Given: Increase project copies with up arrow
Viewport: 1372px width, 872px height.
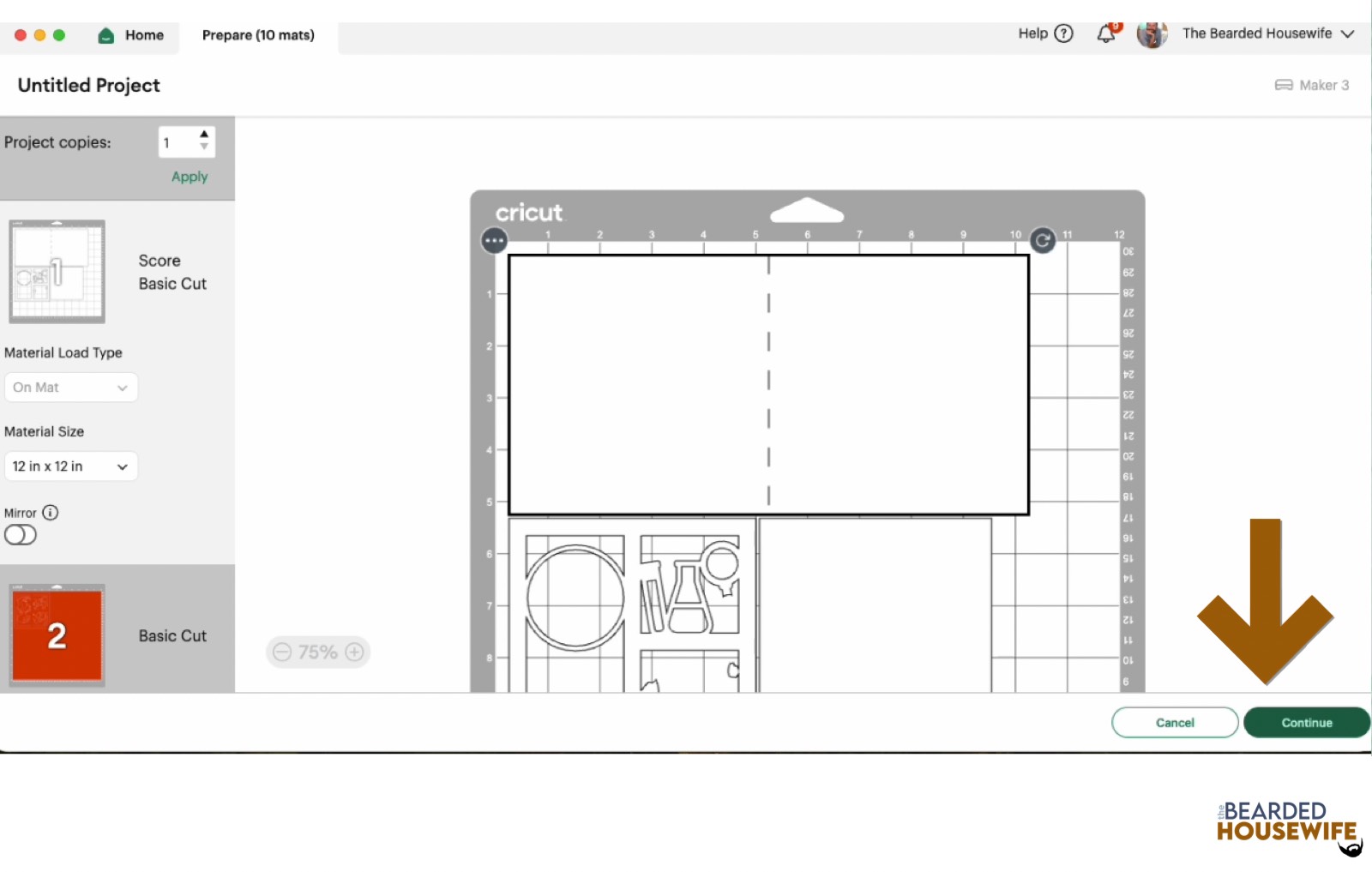Looking at the screenshot, I should 204,135.
